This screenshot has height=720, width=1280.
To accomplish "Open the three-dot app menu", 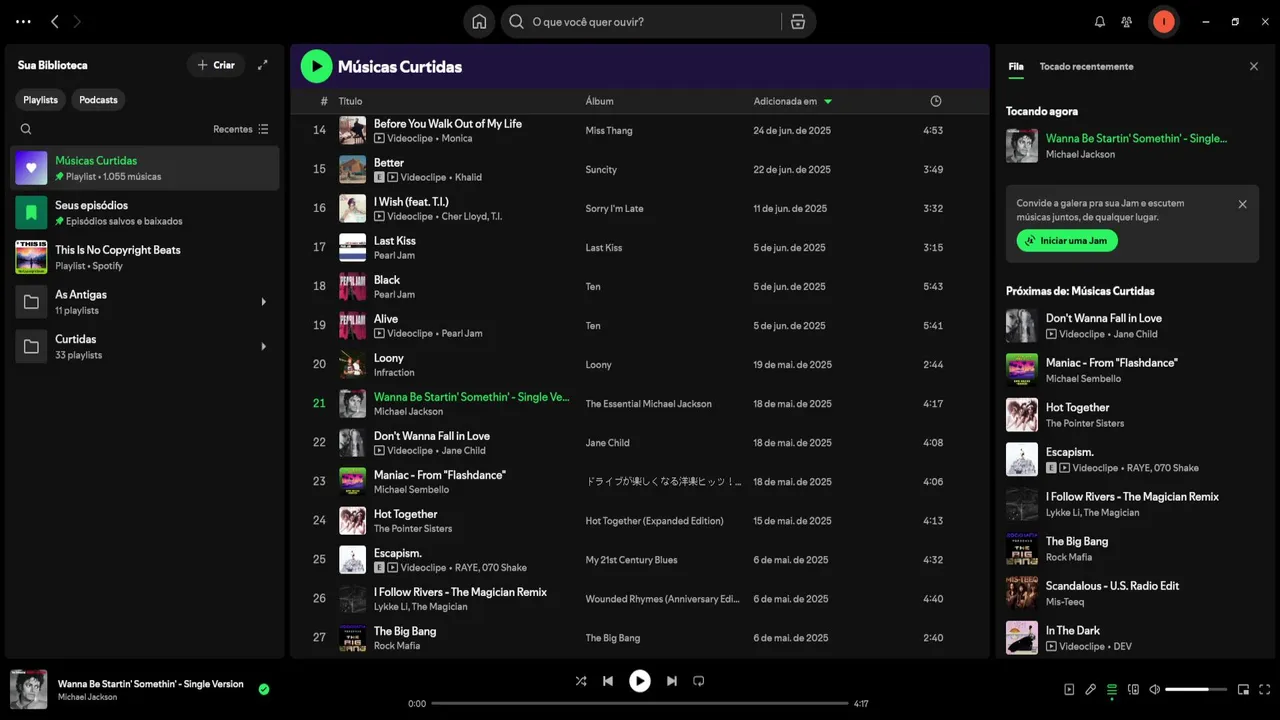I will (x=23, y=22).
